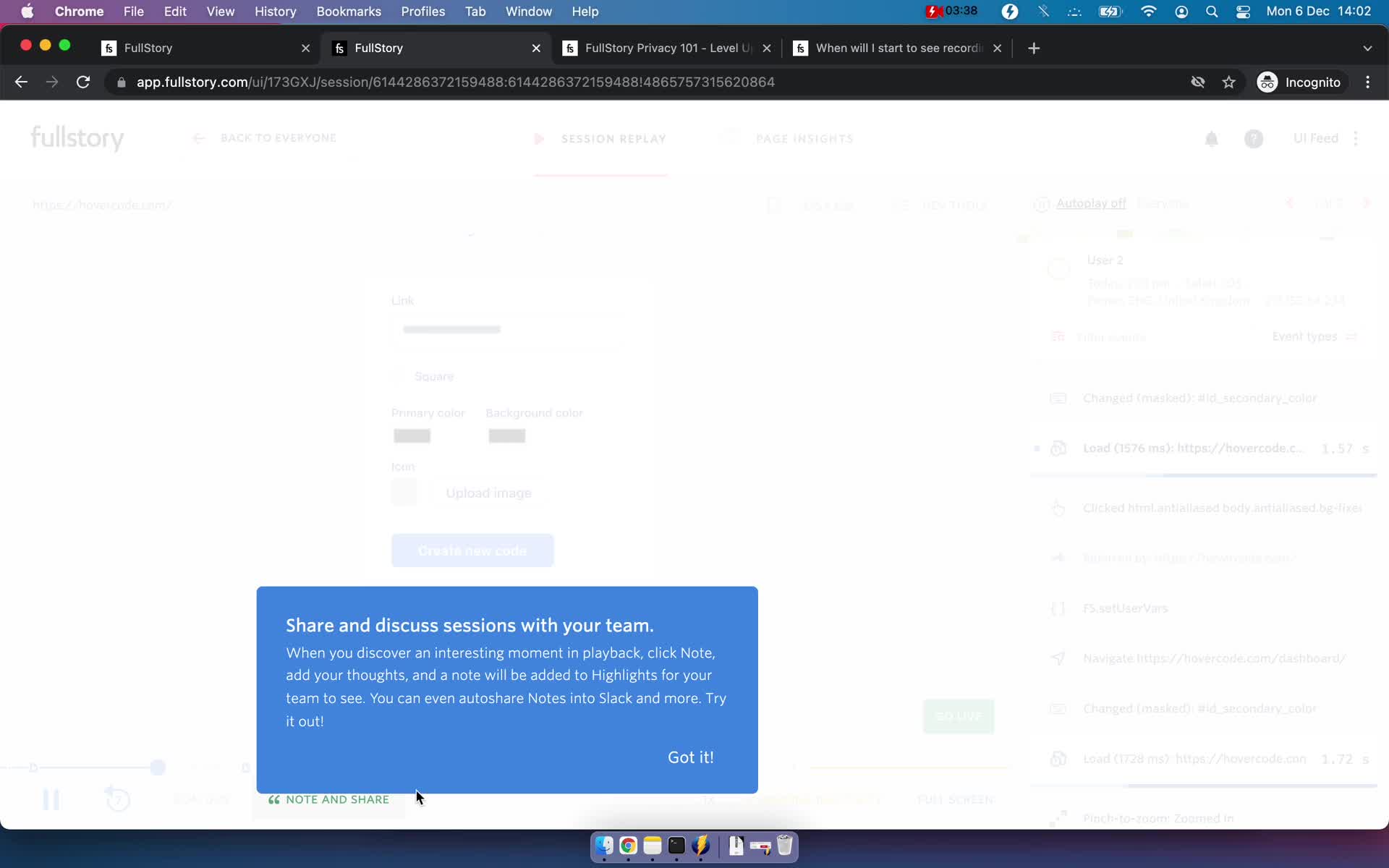
Task: Click the Upload Image icon
Action: [405, 492]
